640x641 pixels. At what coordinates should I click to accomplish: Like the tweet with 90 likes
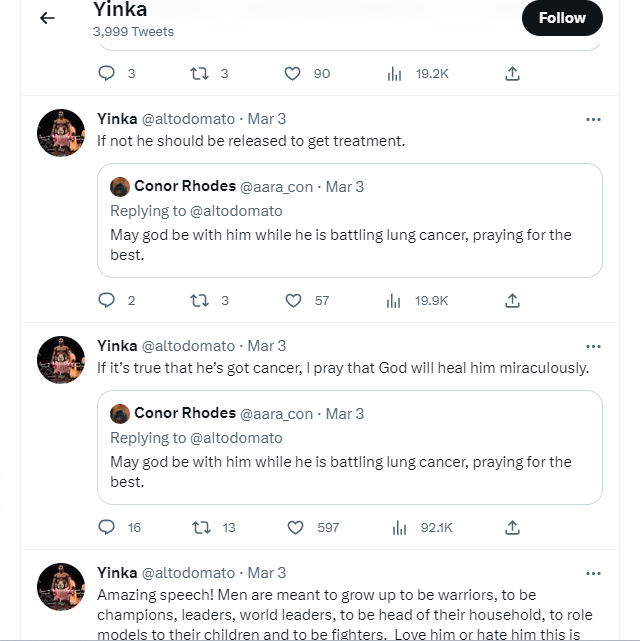pyautogui.click(x=293, y=73)
